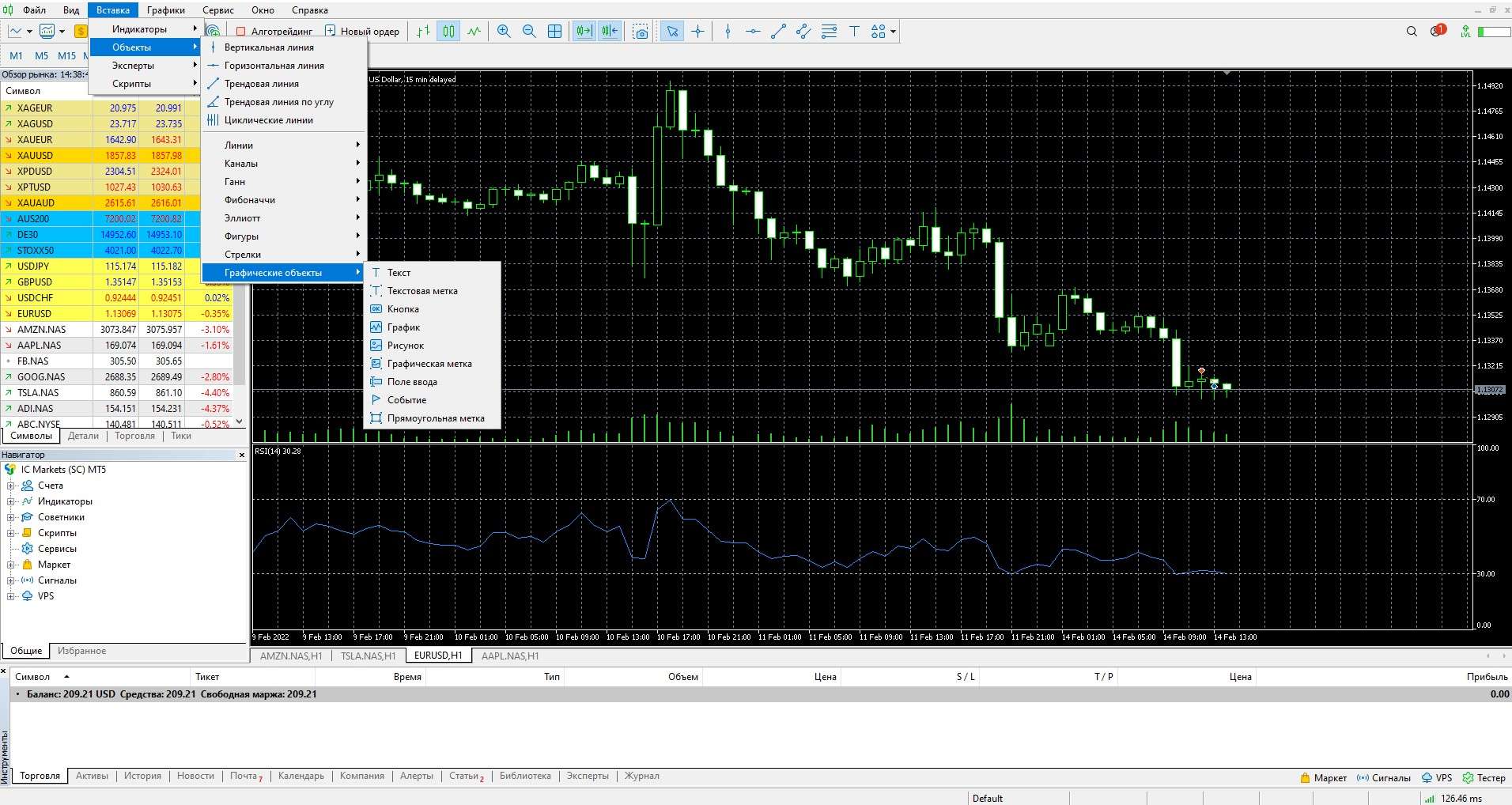Expand the Сигналы tree node in Navigator

pos(11,580)
